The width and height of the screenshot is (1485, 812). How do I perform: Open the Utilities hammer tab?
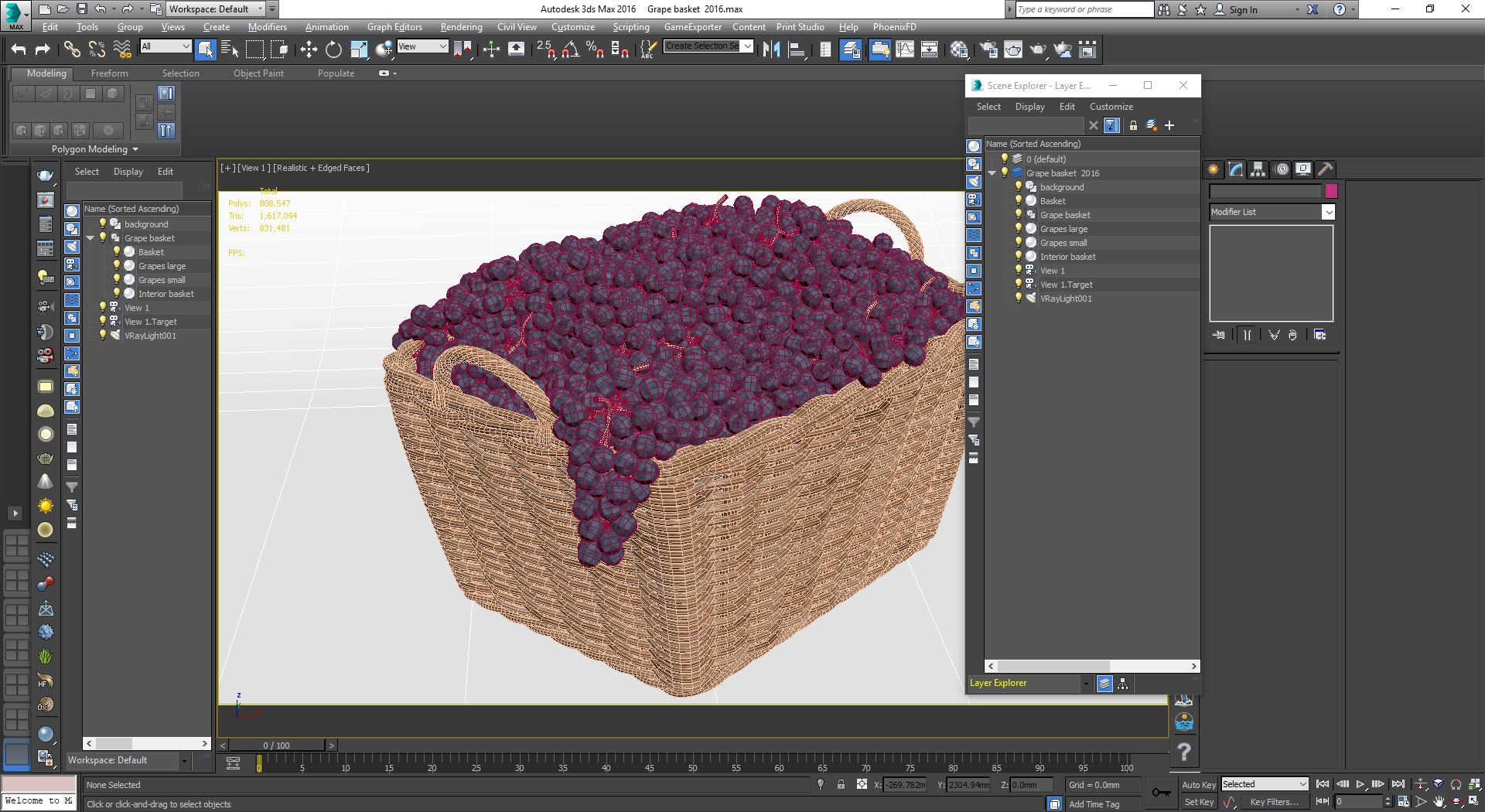[x=1326, y=169]
